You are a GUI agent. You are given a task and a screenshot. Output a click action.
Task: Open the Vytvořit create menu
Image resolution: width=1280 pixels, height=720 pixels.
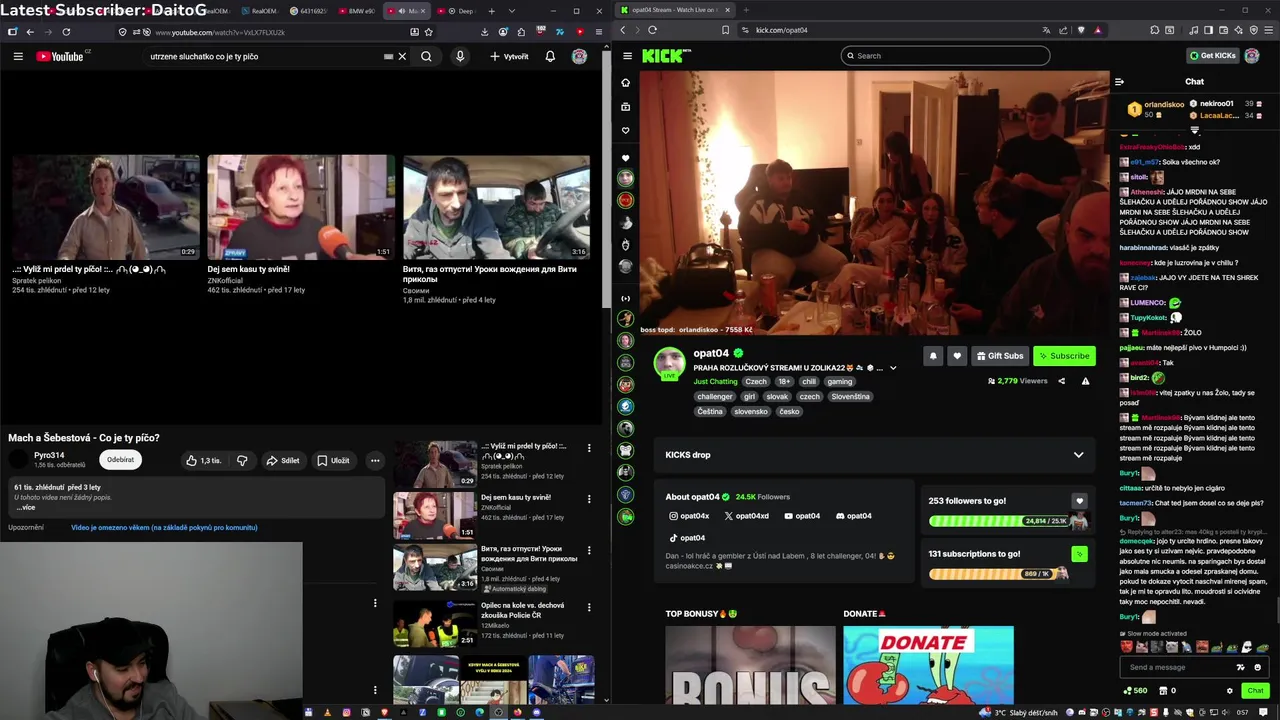tap(509, 57)
